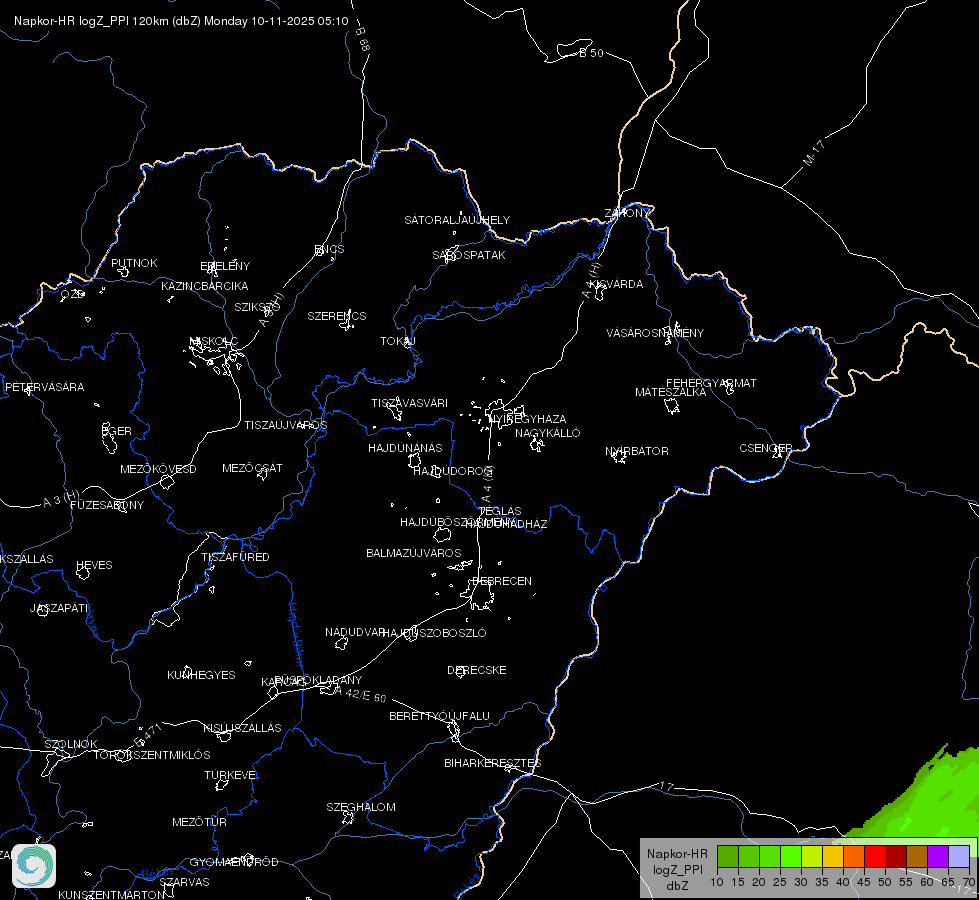Click the DERECSKE town label
979x900 pixels.
pyautogui.click(x=477, y=670)
